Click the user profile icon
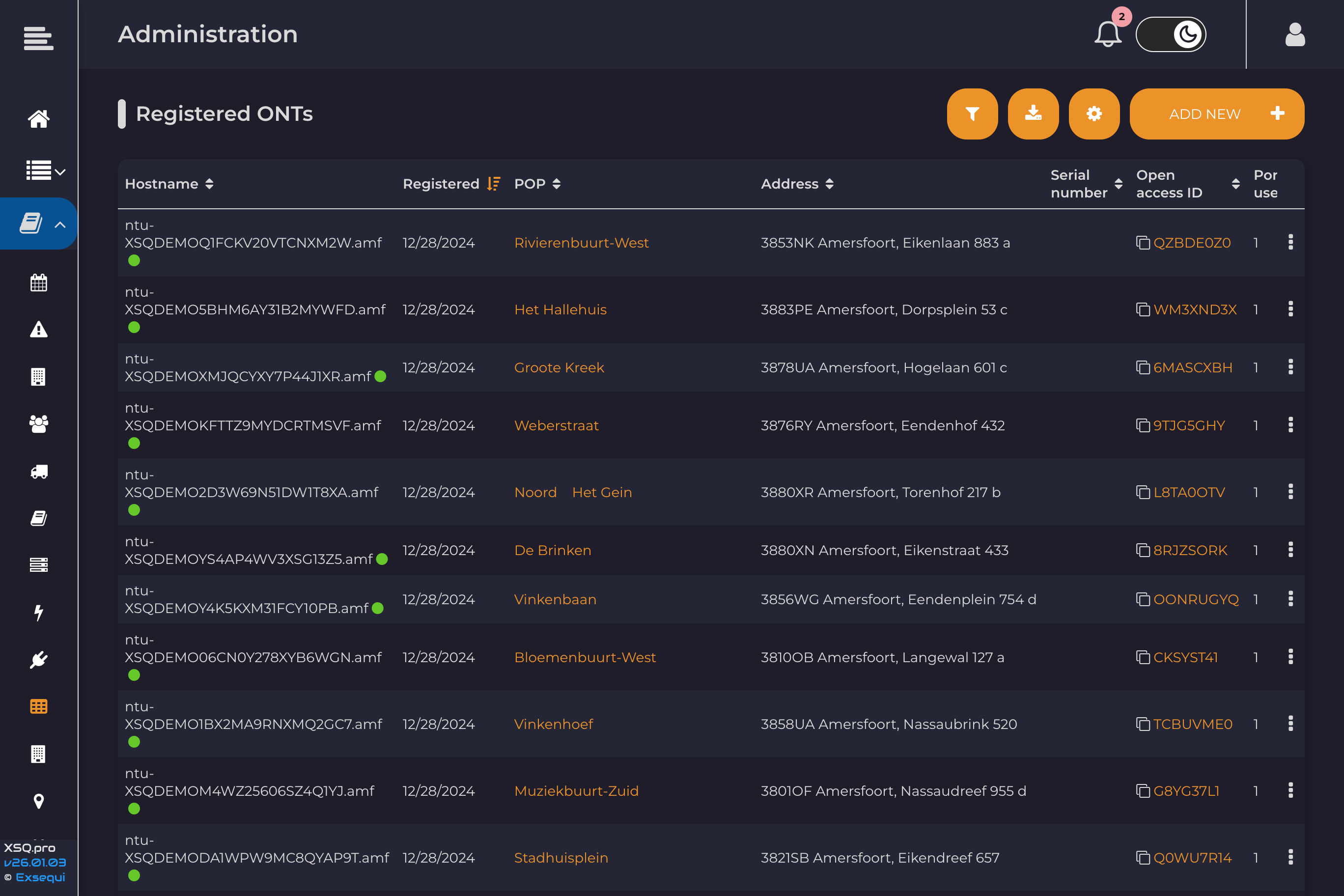 pyautogui.click(x=1294, y=34)
